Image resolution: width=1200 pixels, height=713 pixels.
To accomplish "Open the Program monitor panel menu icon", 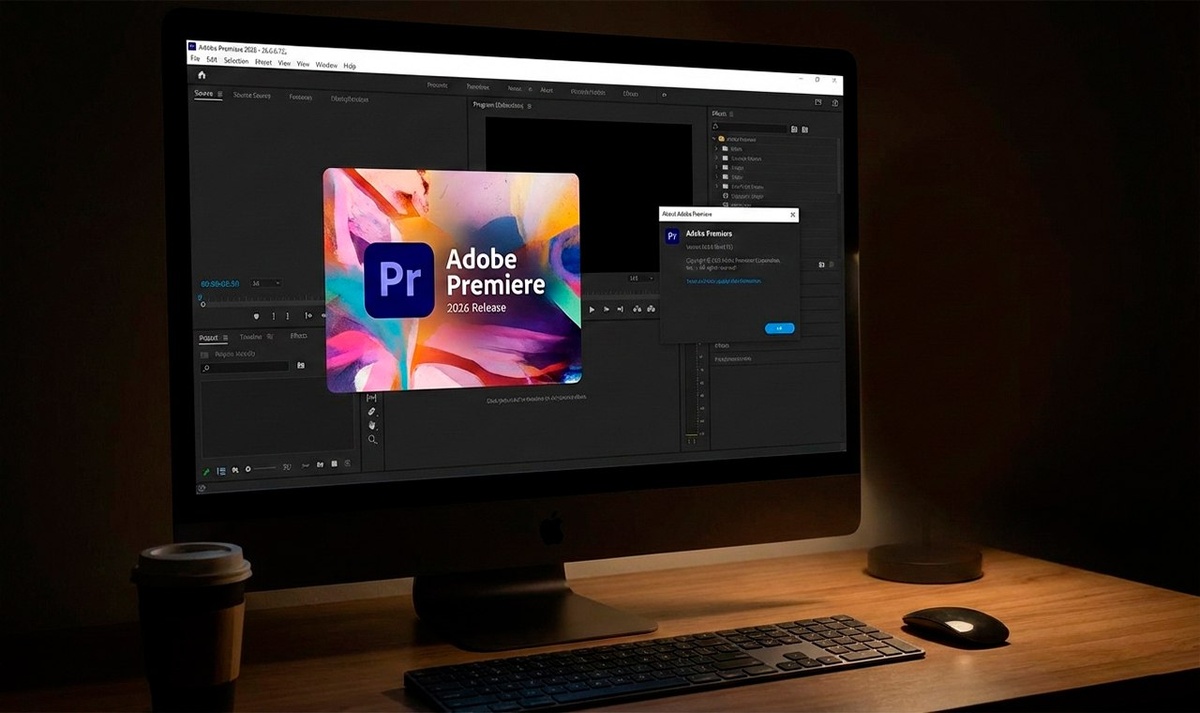I will coord(529,104).
